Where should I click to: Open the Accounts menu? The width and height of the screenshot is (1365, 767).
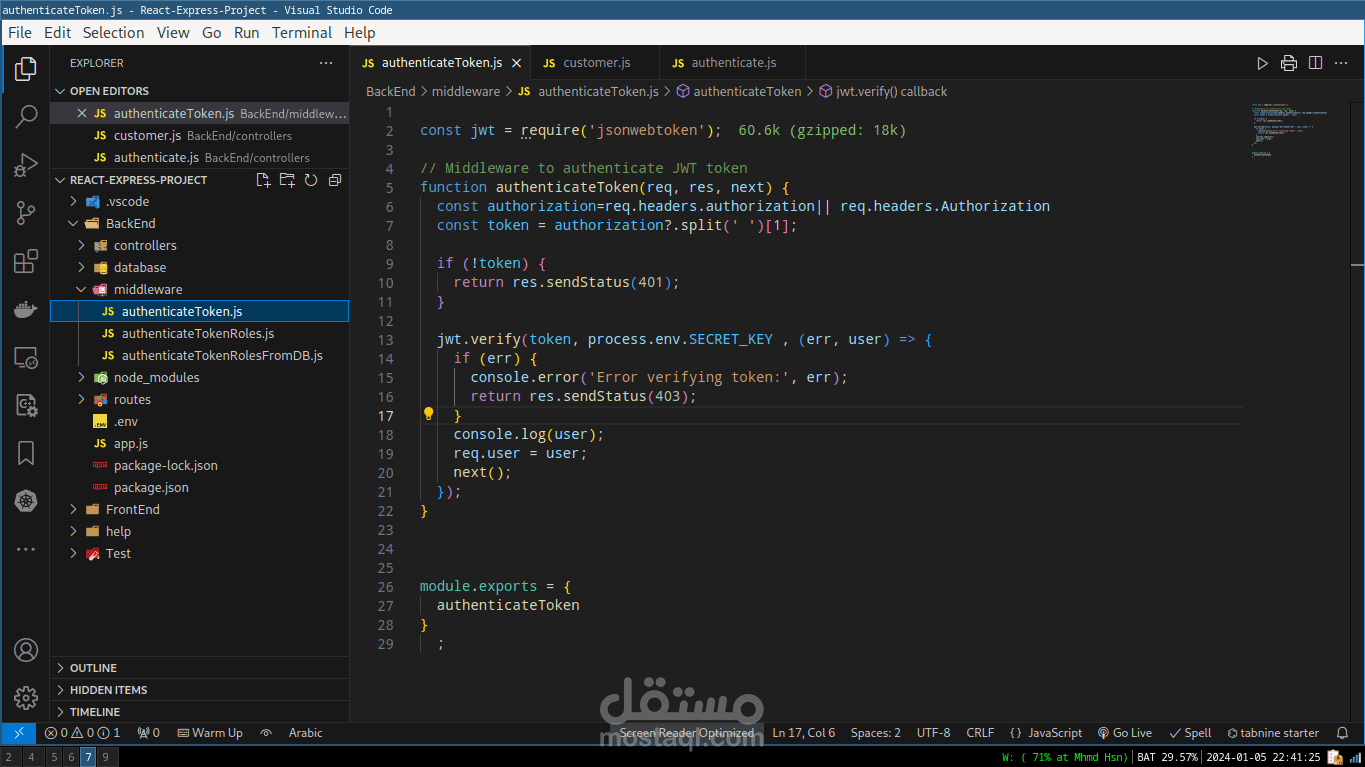[26, 650]
